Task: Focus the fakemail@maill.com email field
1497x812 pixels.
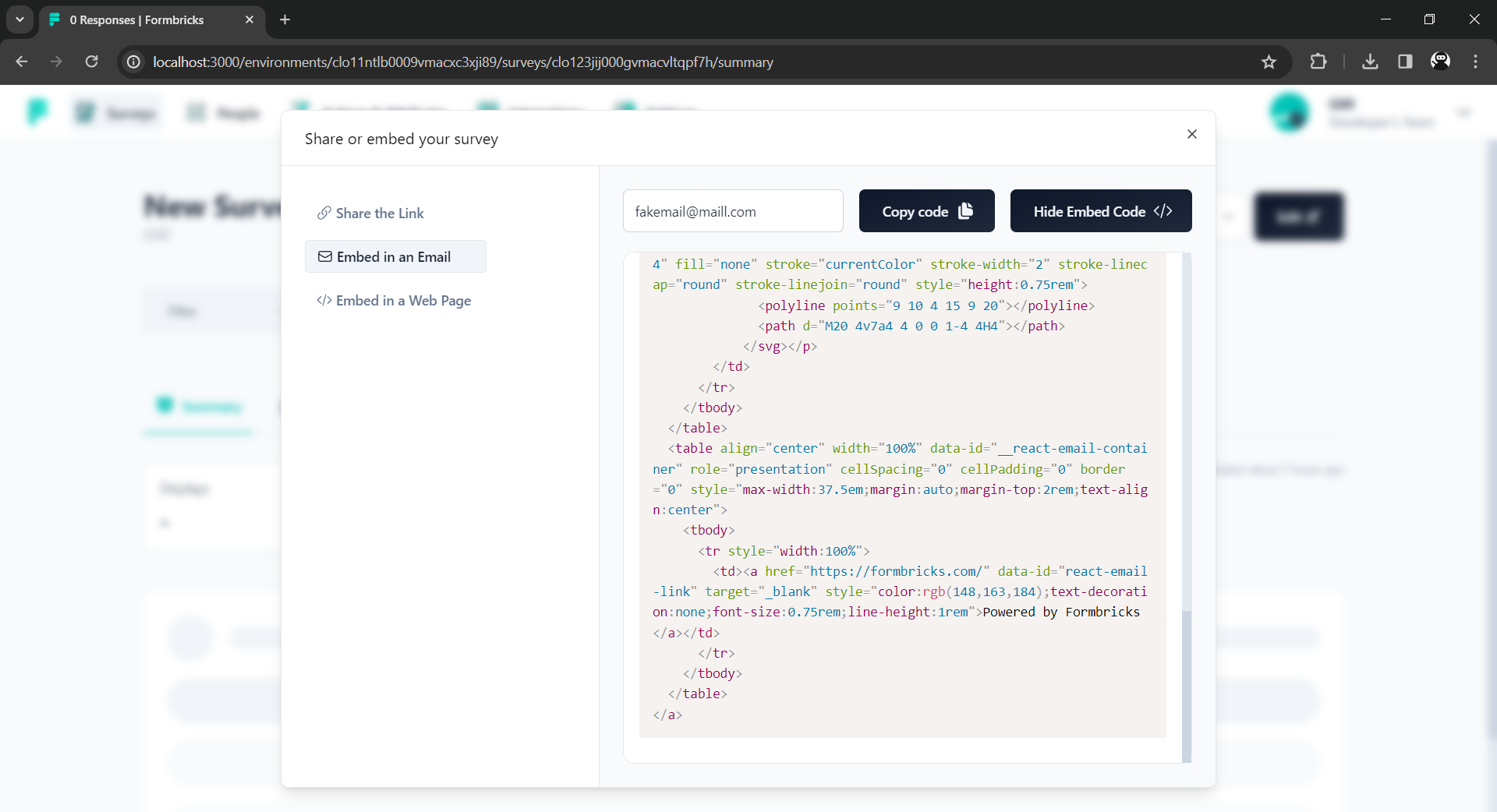Action: point(733,211)
